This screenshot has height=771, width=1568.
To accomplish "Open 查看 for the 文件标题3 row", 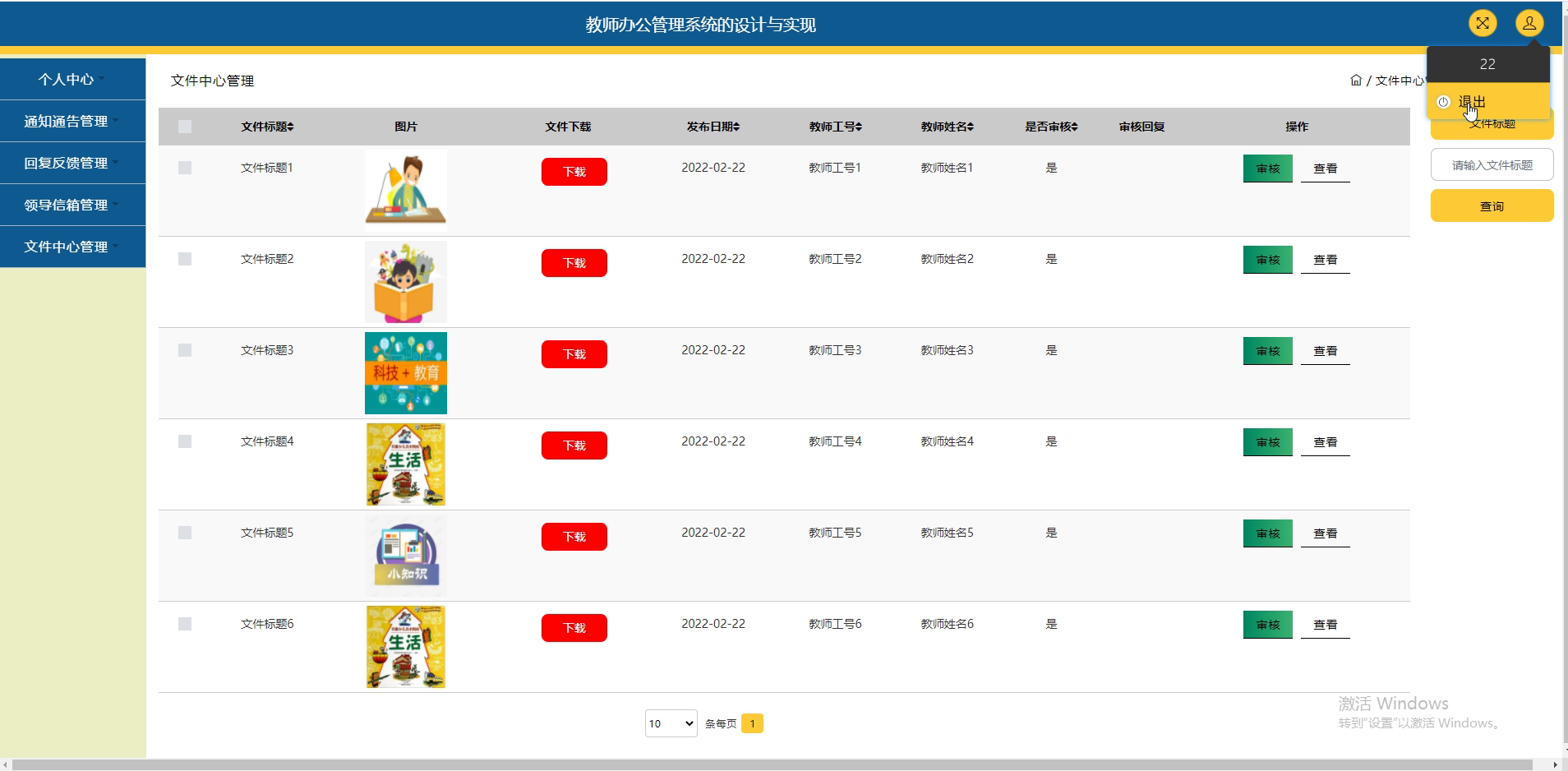I will 1326,351.
